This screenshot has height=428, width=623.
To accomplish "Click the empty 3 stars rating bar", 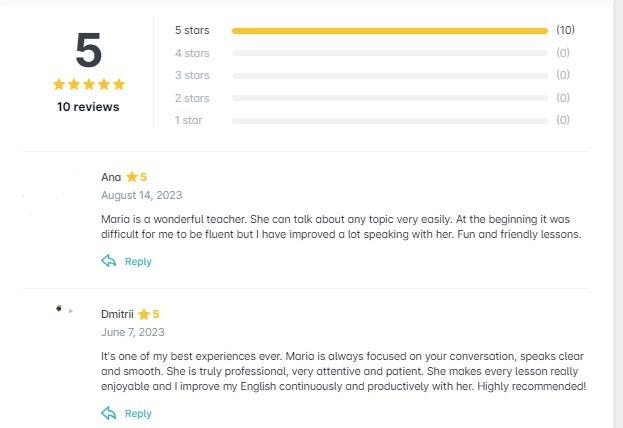I will 389,75.
